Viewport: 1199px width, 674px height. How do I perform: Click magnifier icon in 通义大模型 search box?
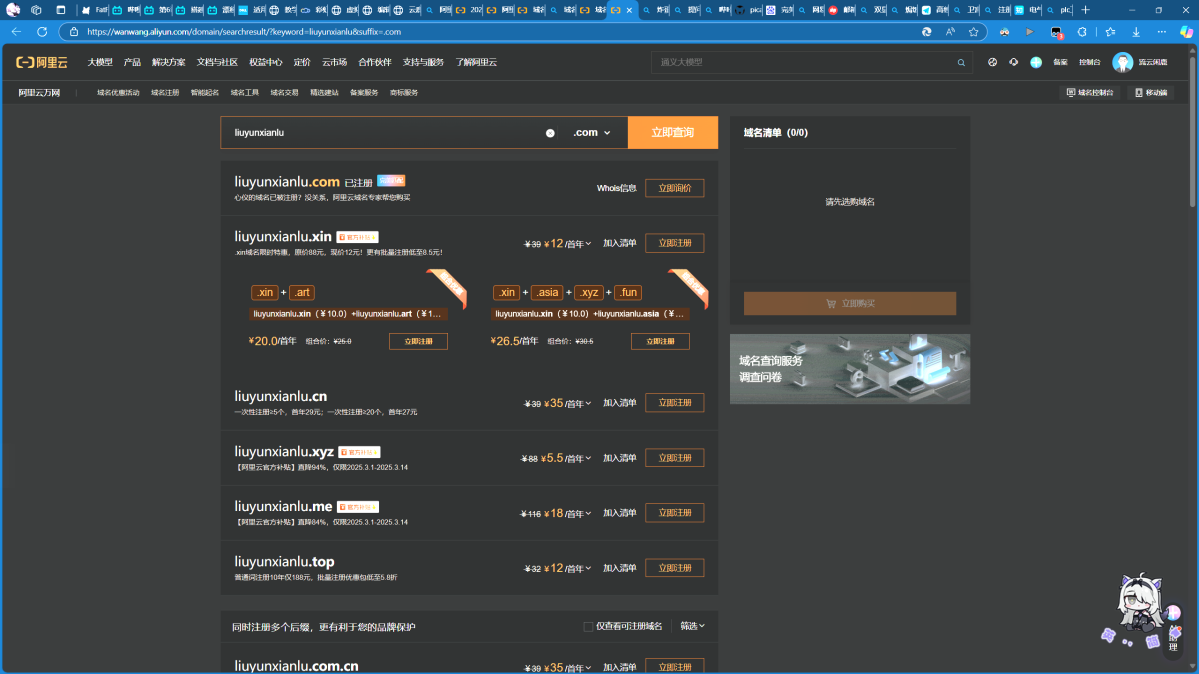pyautogui.click(x=961, y=63)
